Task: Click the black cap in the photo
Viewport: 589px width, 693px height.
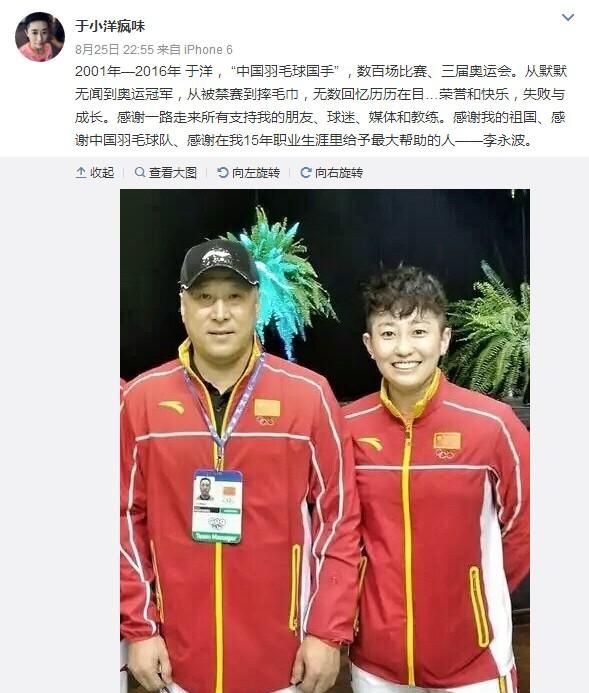Action: tap(219, 264)
